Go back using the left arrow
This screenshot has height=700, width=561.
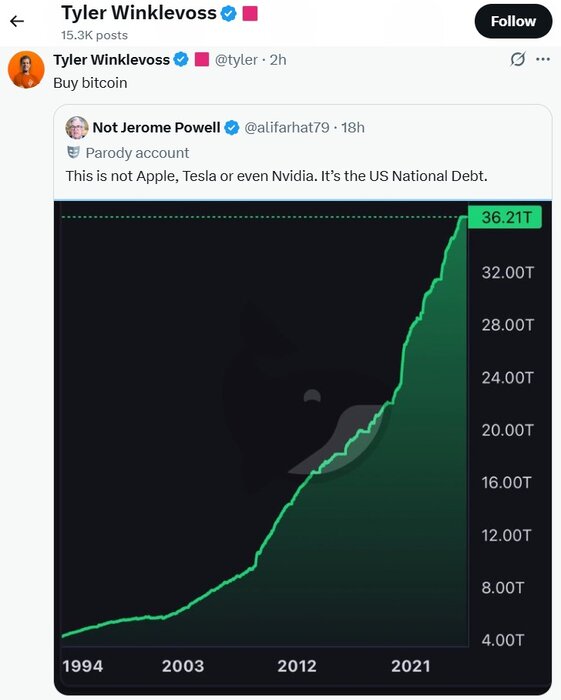(x=17, y=21)
